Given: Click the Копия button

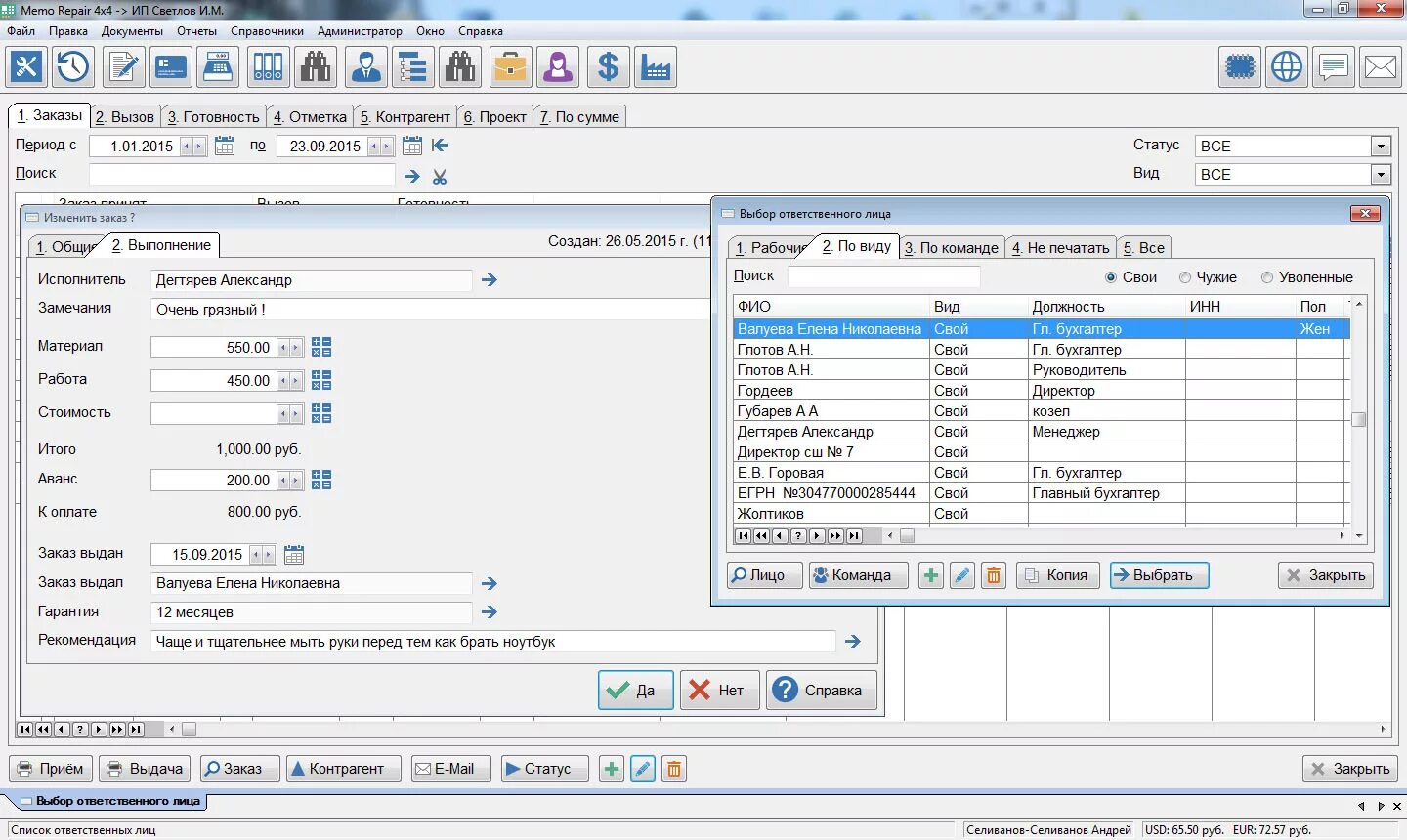Looking at the screenshot, I should [1057, 575].
